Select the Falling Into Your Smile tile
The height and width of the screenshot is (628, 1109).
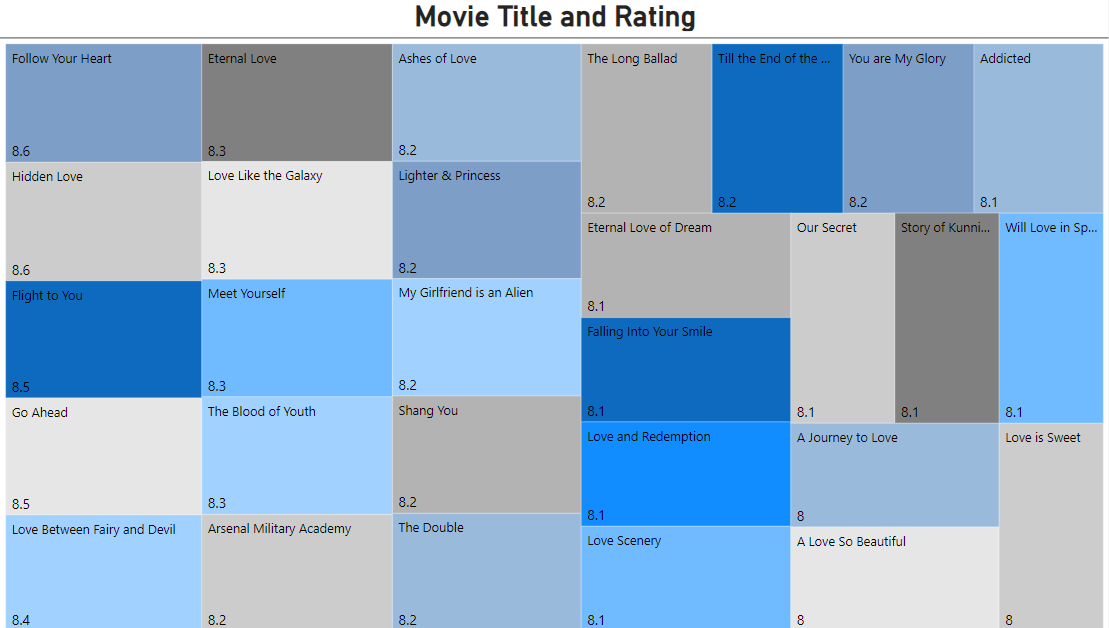pyautogui.click(x=685, y=370)
